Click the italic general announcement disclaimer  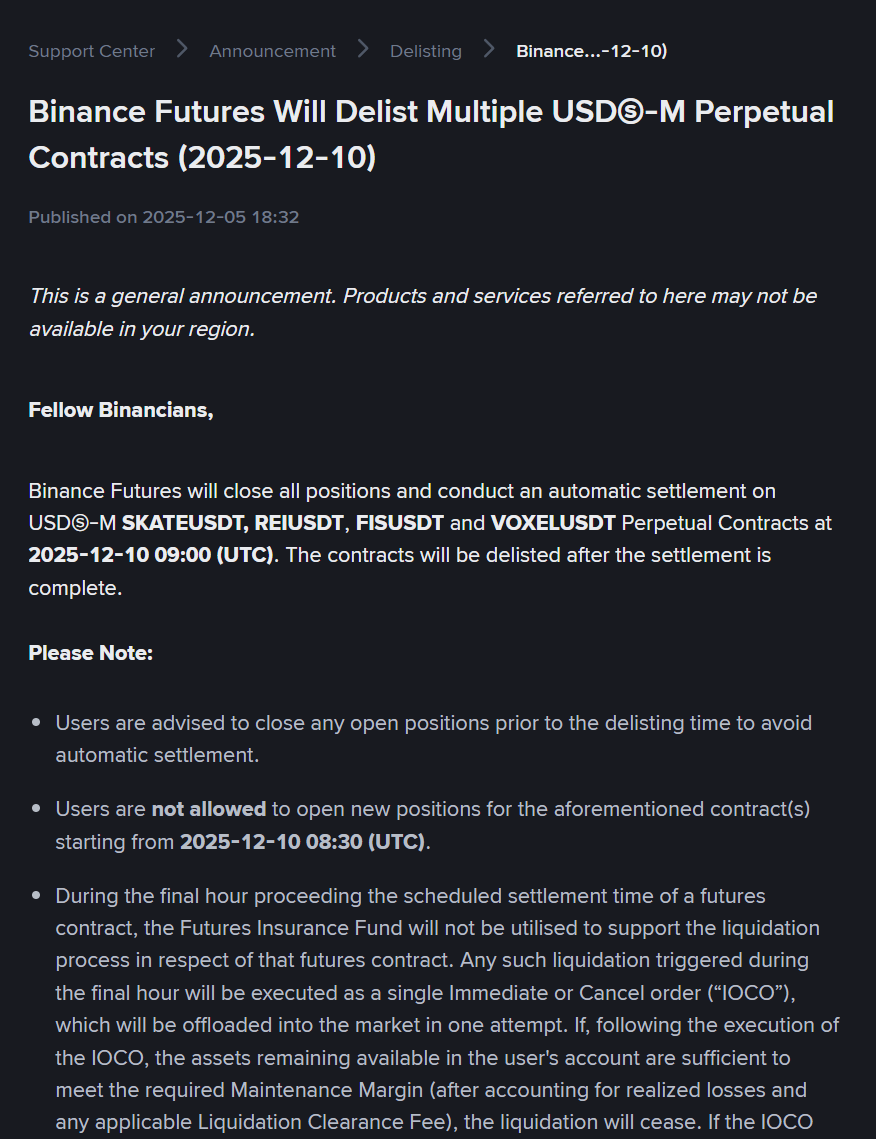[x=422, y=312]
